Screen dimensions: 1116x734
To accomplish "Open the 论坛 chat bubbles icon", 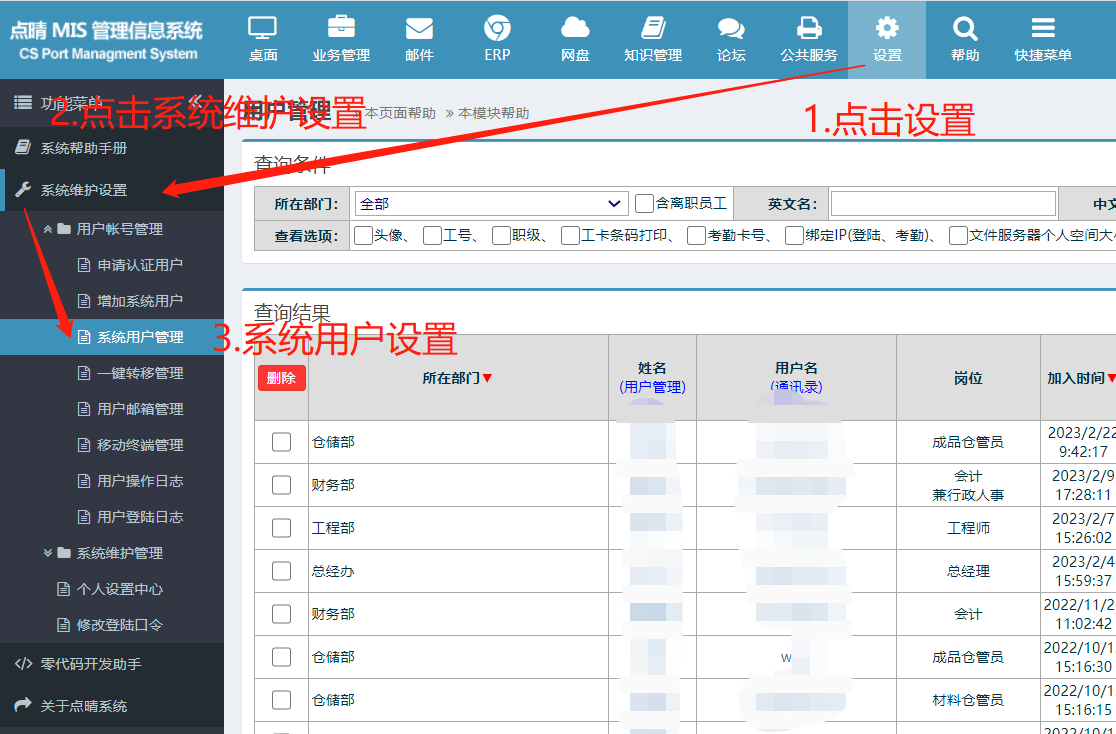I will click(x=731, y=29).
